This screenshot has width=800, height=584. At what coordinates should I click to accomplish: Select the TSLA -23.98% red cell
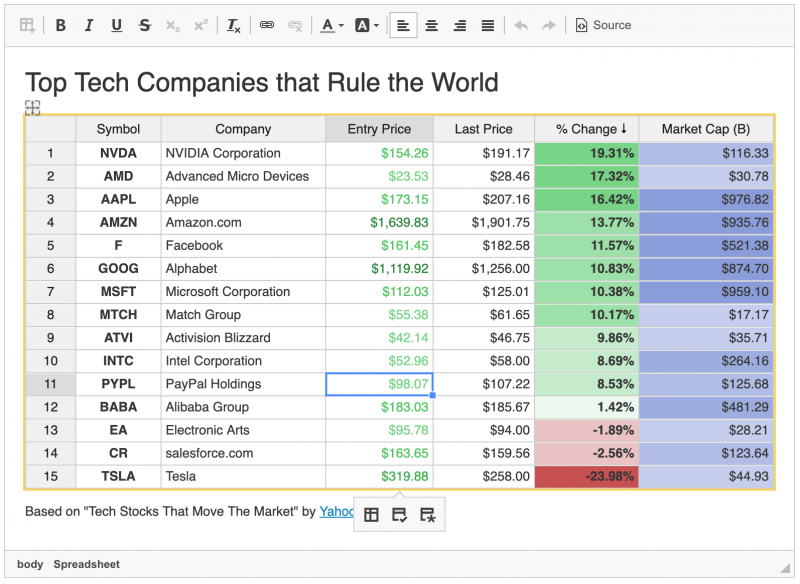(x=587, y=476)
